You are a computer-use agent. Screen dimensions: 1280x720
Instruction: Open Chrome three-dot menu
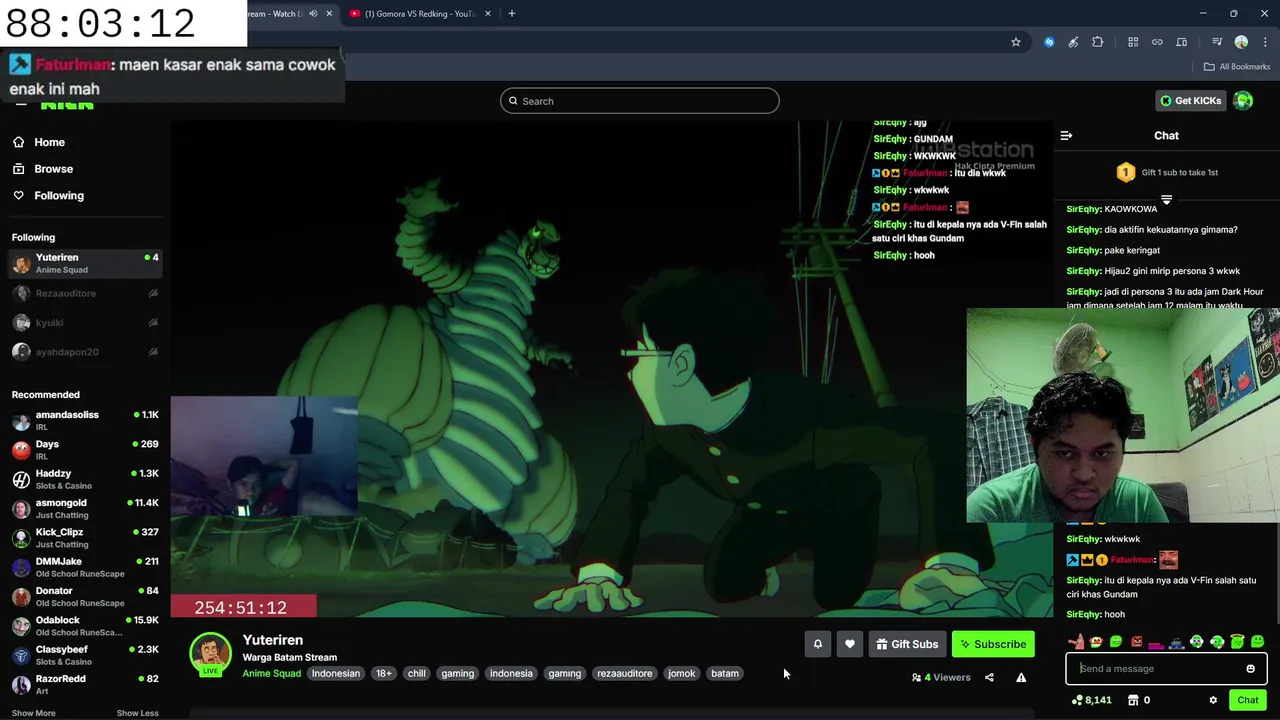[1266, 42]
